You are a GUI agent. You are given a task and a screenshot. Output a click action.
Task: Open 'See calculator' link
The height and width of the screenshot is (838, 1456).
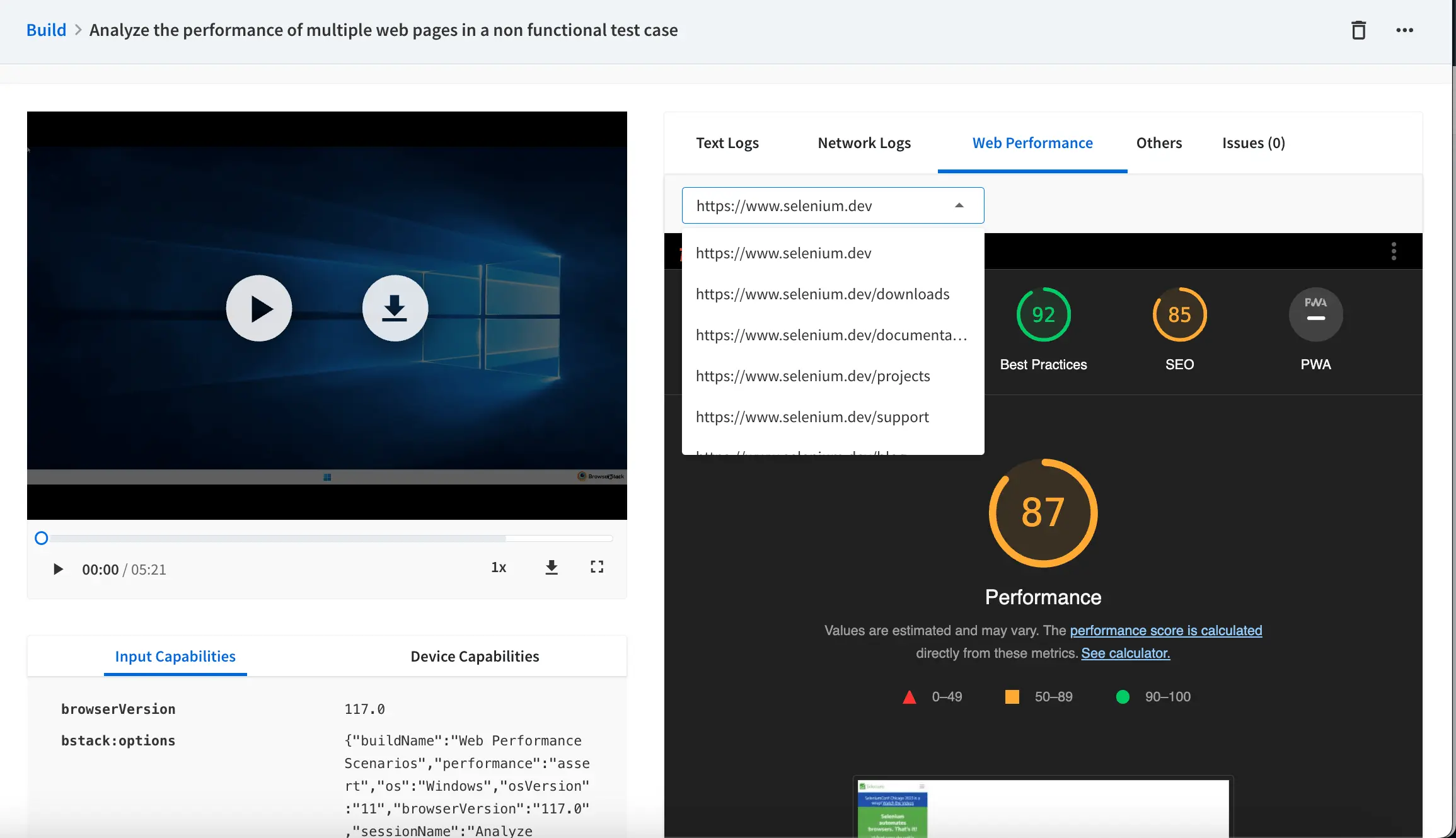click(x=1125, y=653)
